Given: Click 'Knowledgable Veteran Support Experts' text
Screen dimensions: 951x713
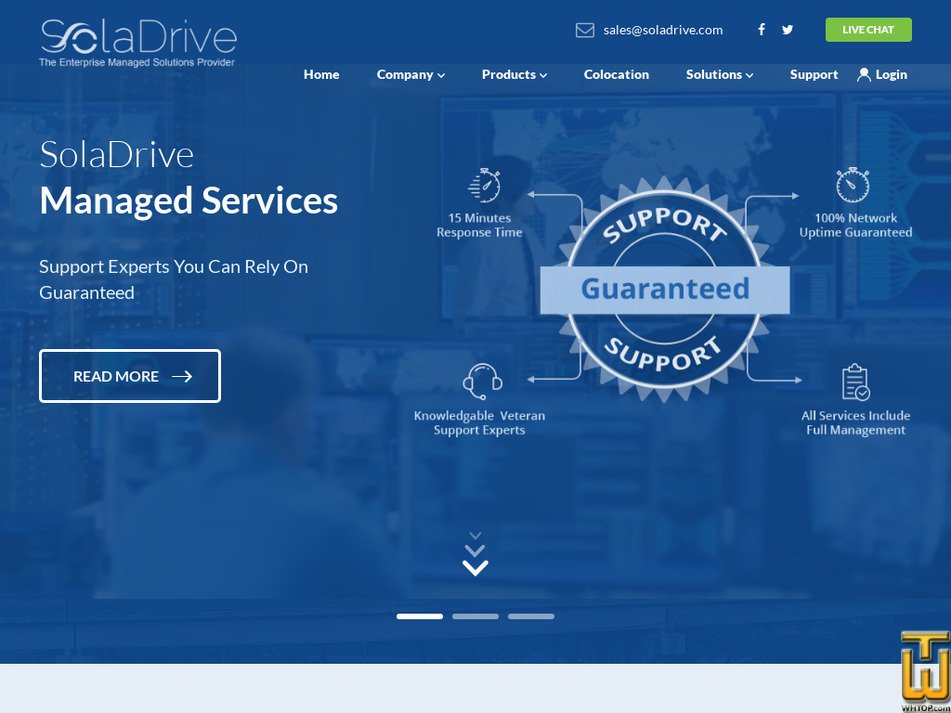Looking at the screenshot, I should pyautogui.click(x=479, y=423).
